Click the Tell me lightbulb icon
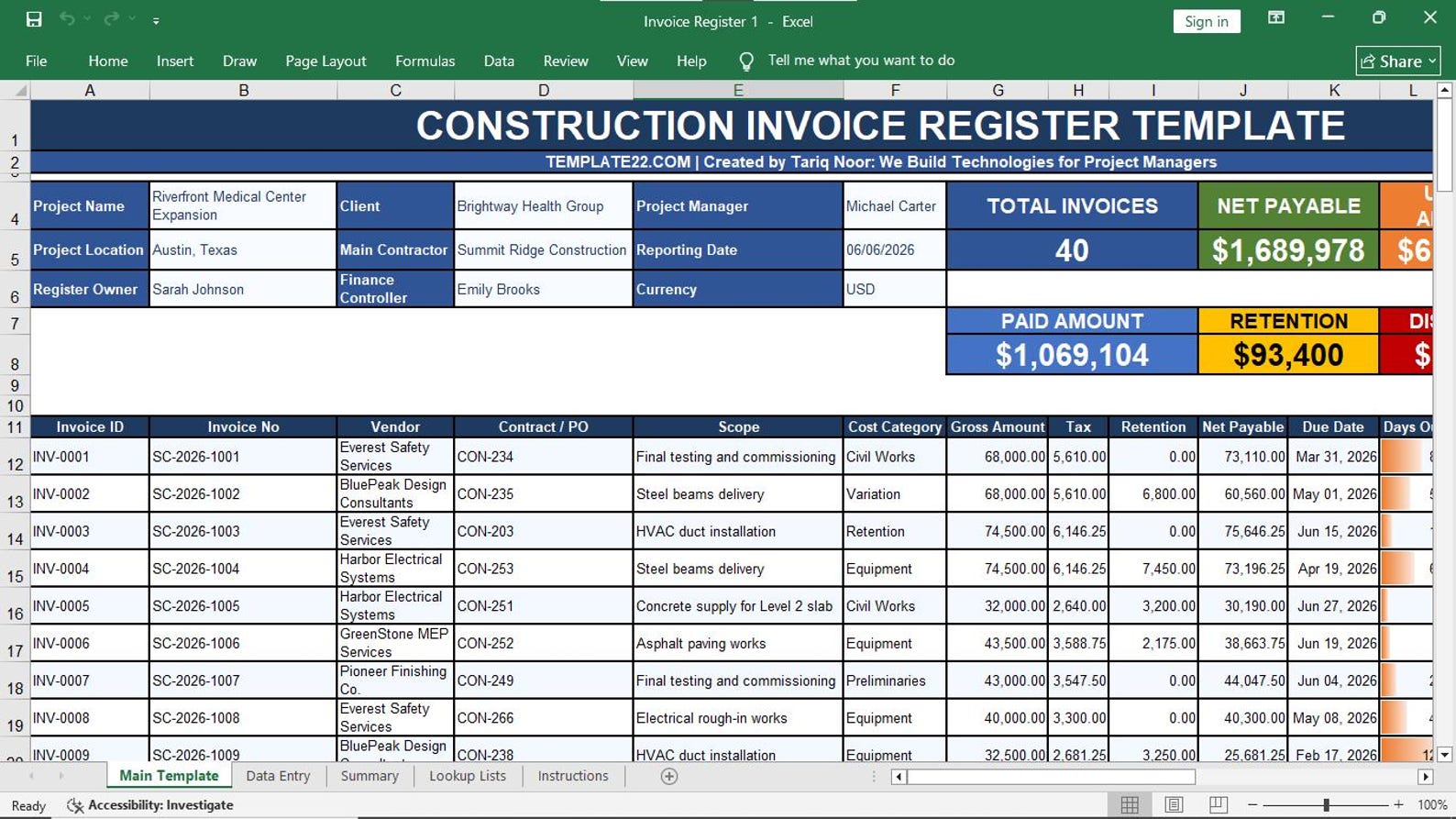This screenshot has height=819, width=1456. pos(746,61)
